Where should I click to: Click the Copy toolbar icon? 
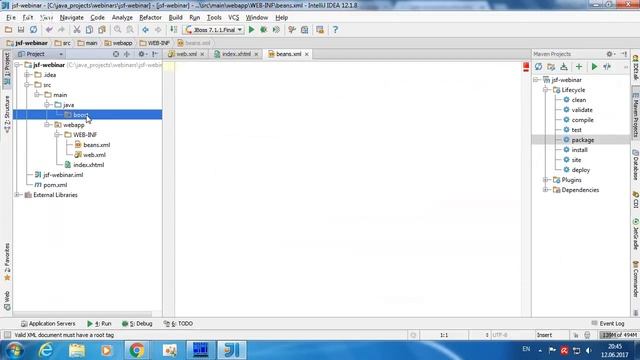(89, 30)
